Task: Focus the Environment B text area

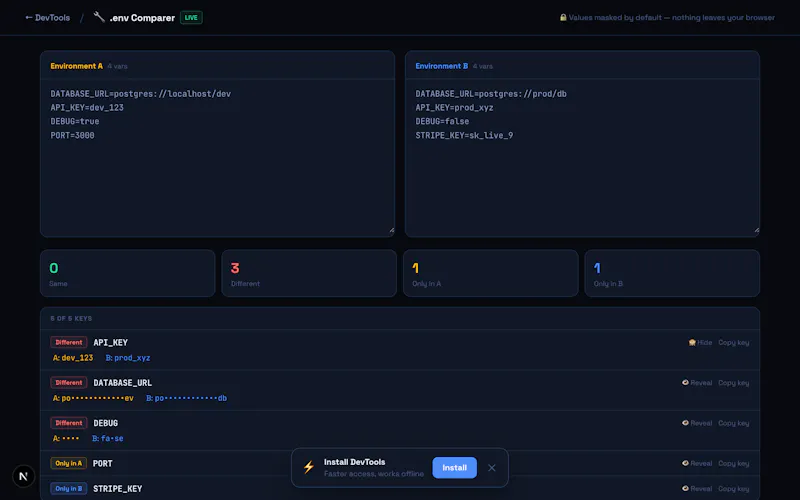Action: [582, 158]
